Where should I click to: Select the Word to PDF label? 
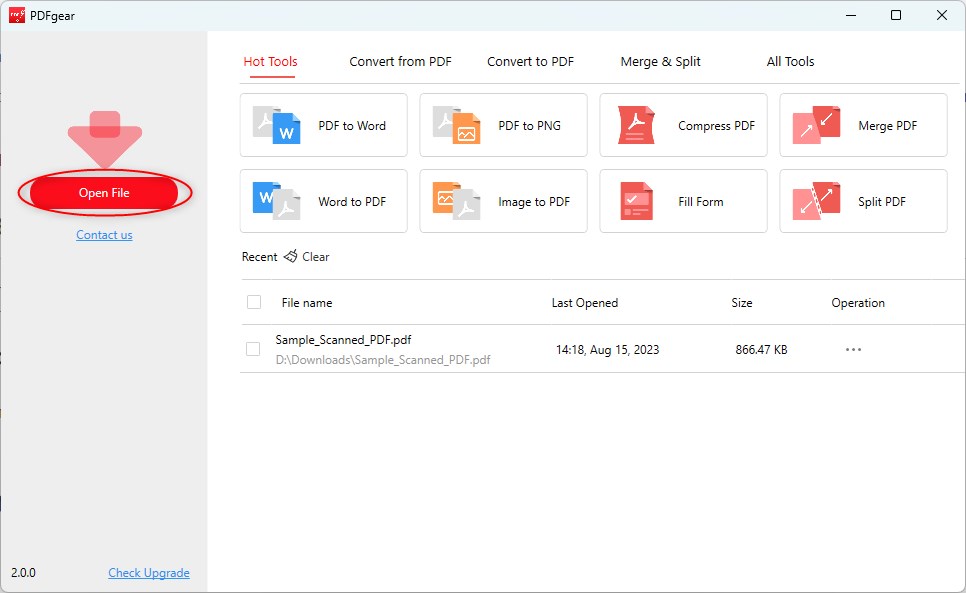click(352, 201)
